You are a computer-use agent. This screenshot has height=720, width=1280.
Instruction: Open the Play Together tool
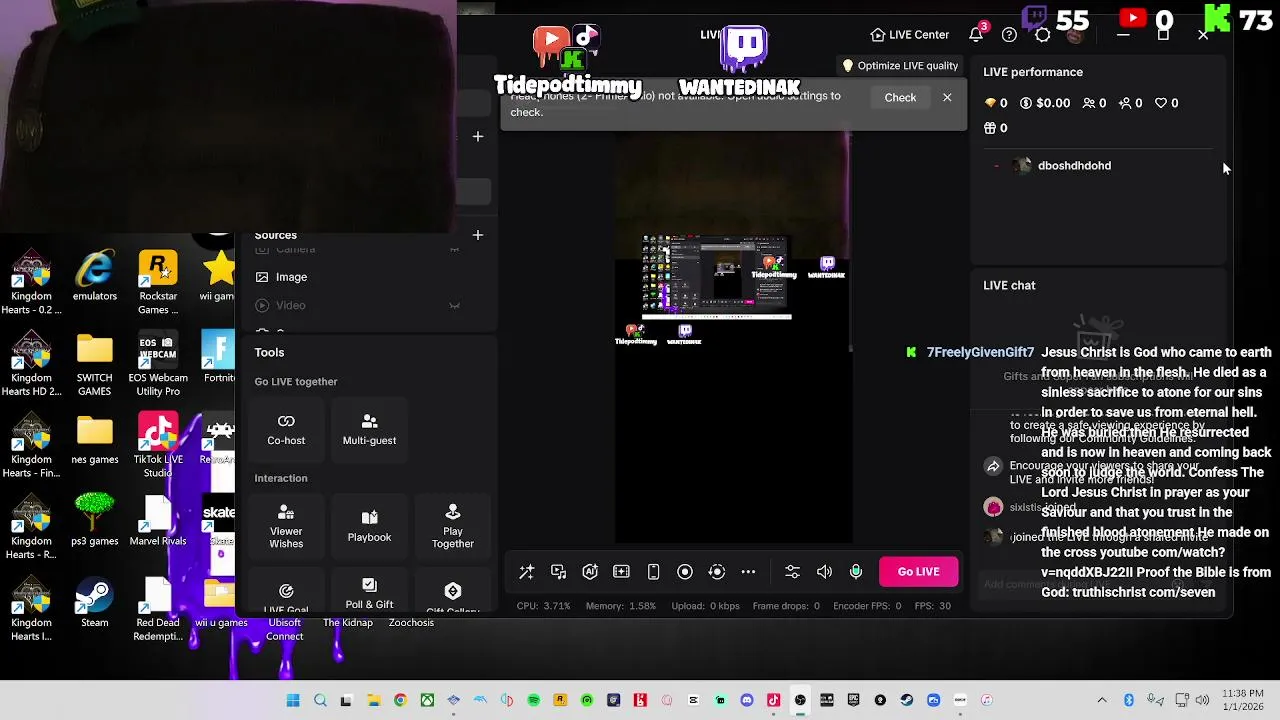pos(453,526)
